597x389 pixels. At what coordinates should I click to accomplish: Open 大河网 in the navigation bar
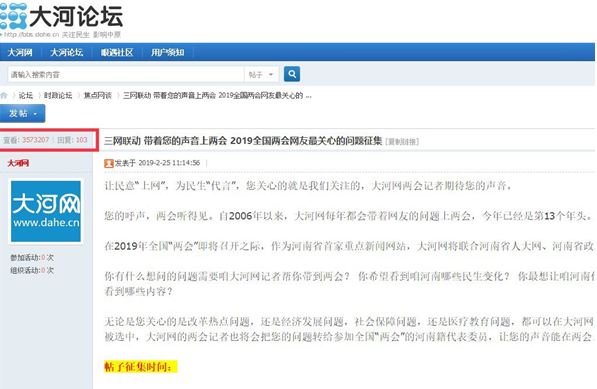pyautogui.click(x=20, y=52)
